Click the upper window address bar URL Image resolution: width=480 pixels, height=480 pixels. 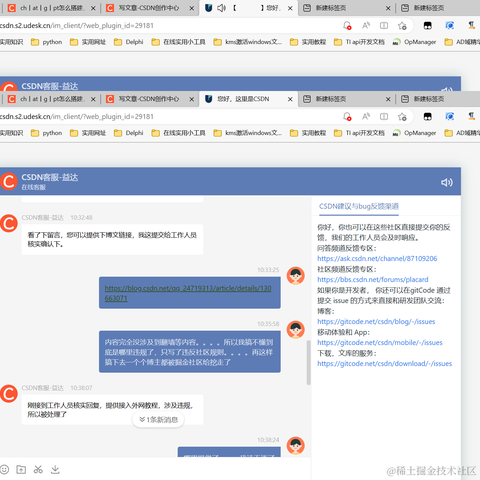(x=77, y=26)
